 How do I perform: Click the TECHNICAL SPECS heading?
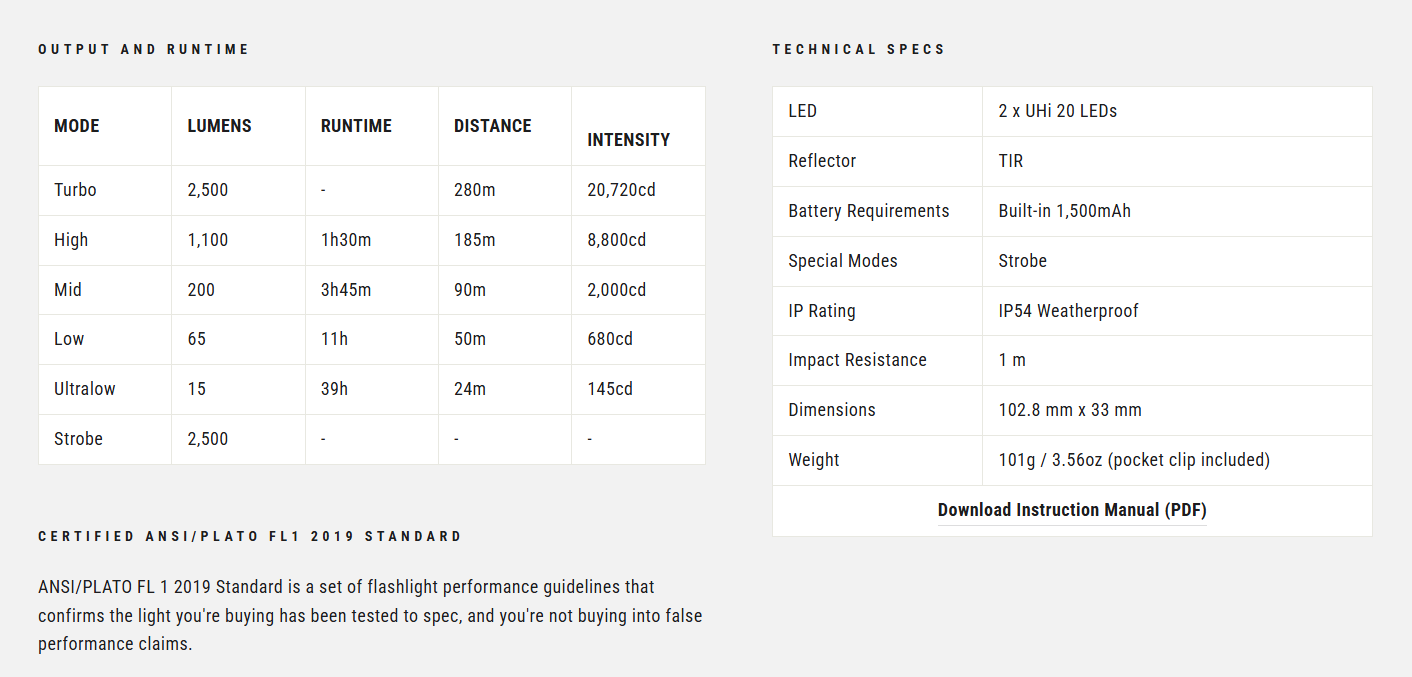pyautogui.click(x=858, y=49)
